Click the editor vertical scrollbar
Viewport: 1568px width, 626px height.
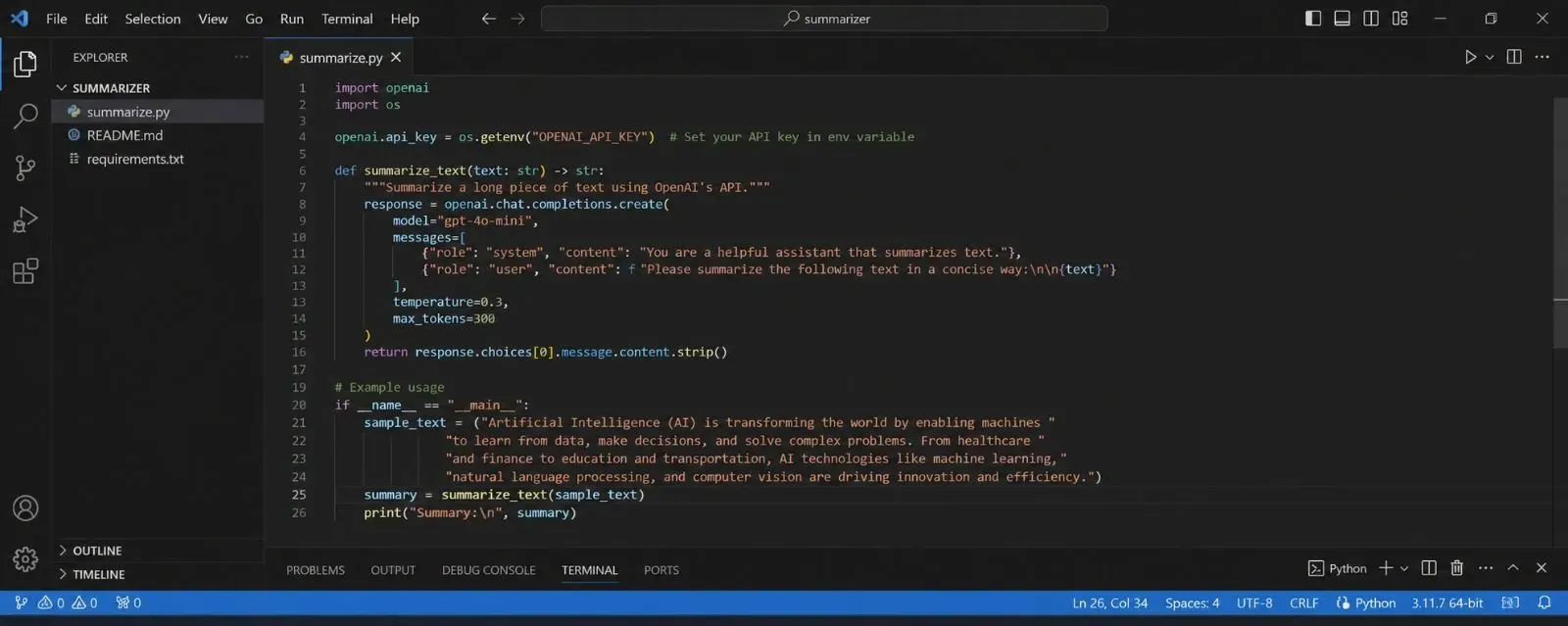click(1560, 223)
